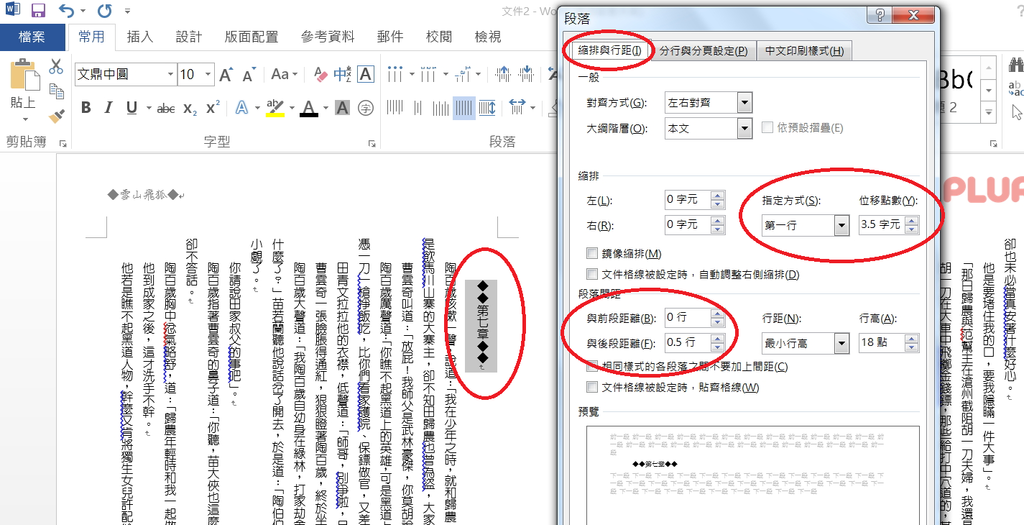Screen dimensions: 1024x525
Task: Click the first alignment icon in the paragraph row
Action: click(394, 107)
